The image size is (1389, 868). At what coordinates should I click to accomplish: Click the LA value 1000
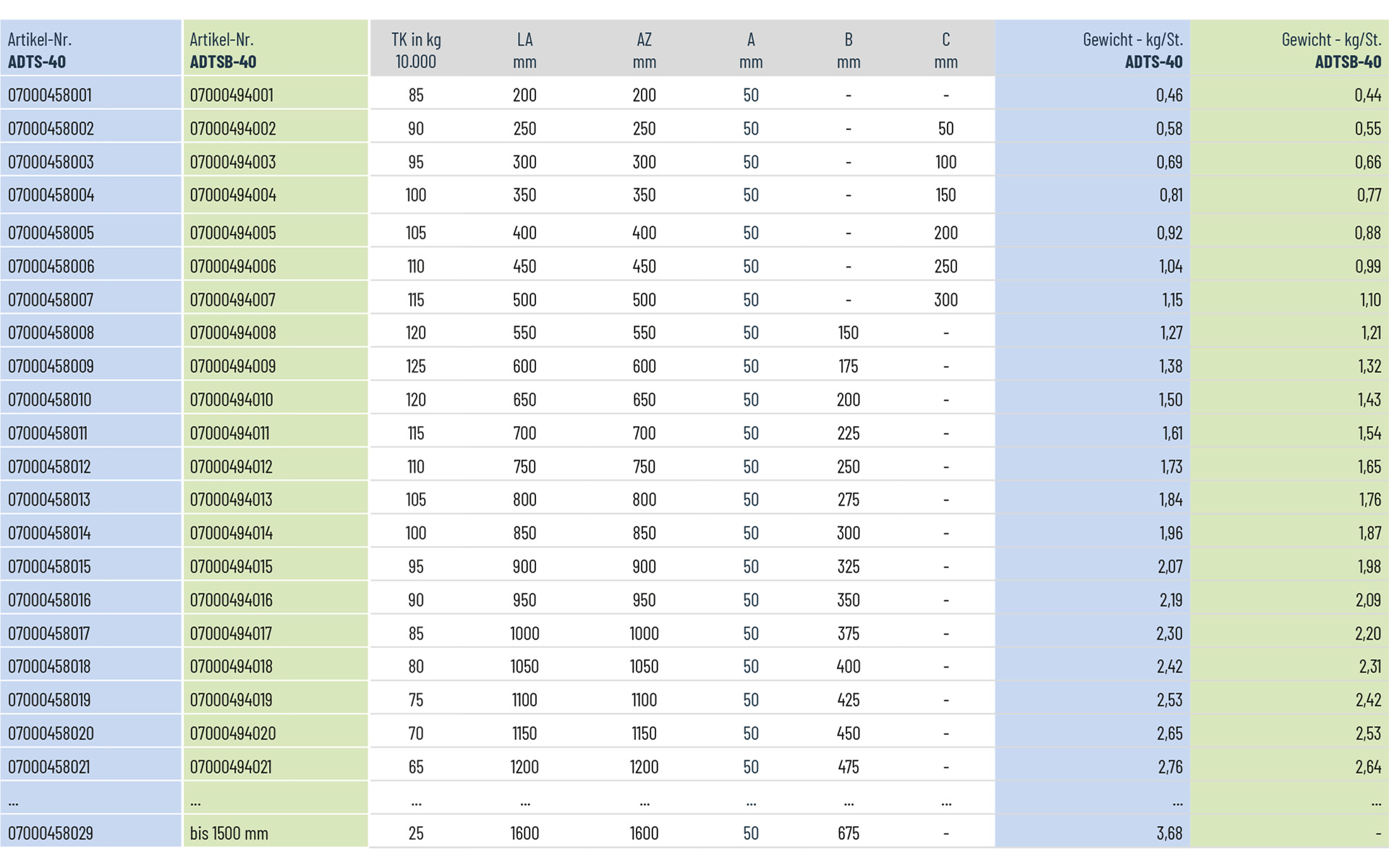click(x=524, y=634)
